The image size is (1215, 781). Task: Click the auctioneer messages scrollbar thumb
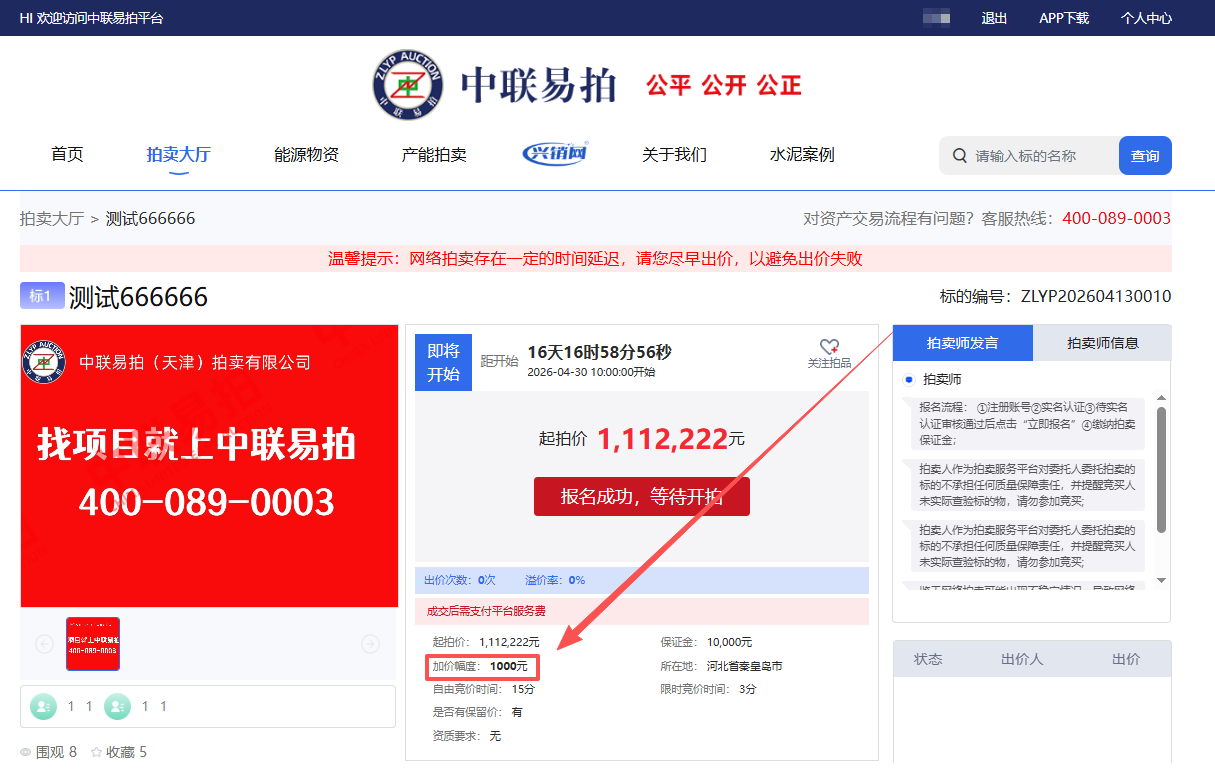coord(1161,470)
